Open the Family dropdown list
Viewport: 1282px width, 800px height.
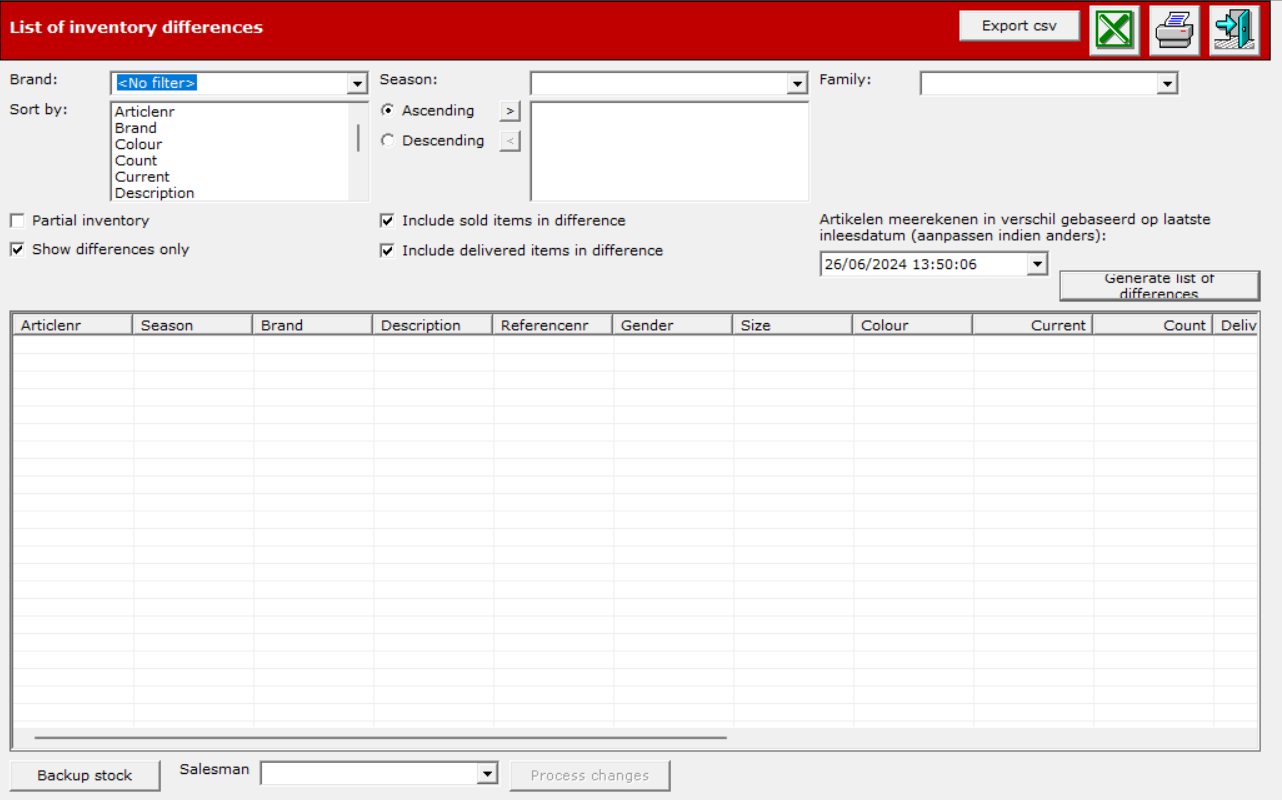pyautogui.click(x=1167, y=84)
